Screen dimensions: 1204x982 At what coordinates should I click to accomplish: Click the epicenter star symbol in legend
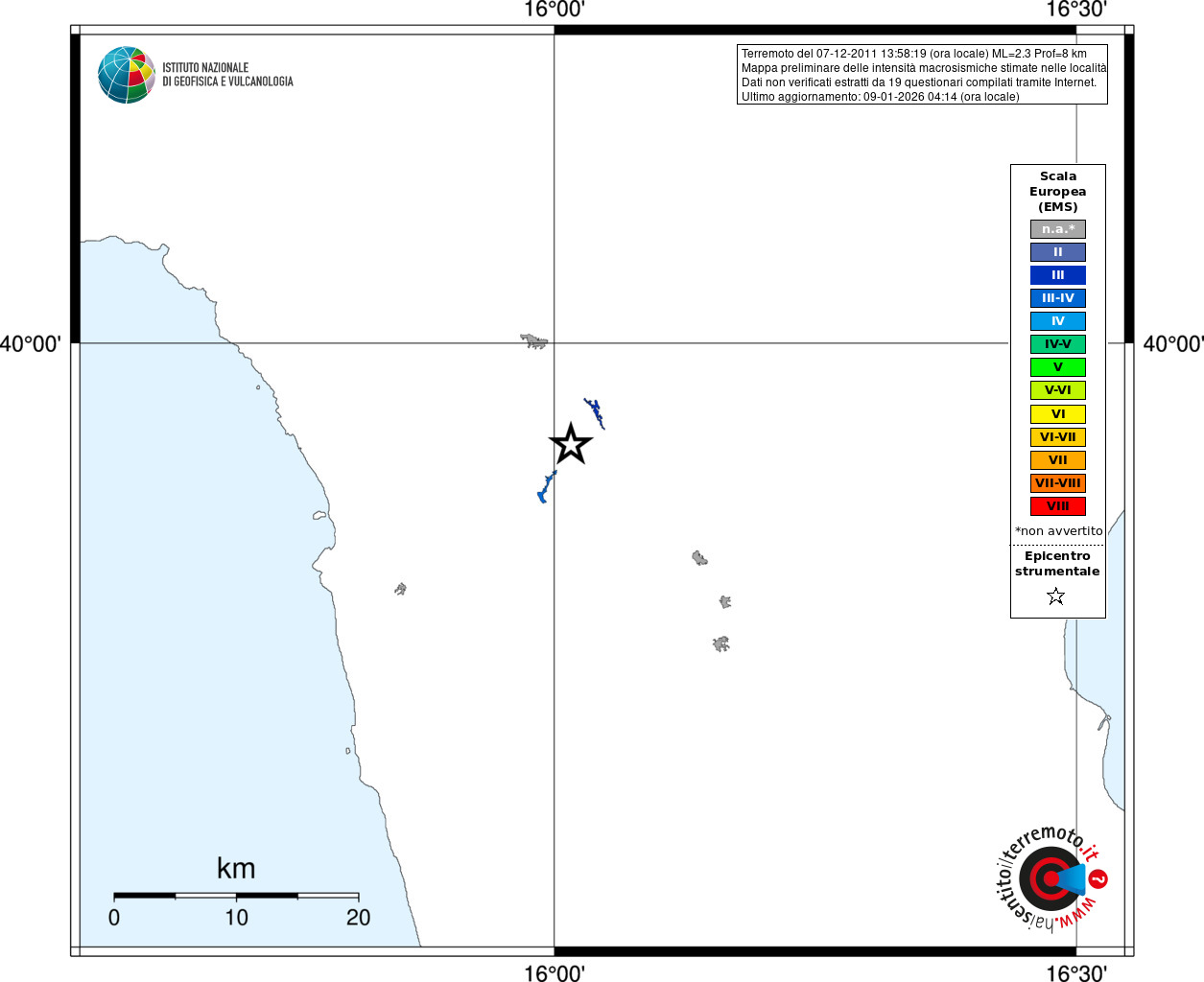1056,596
